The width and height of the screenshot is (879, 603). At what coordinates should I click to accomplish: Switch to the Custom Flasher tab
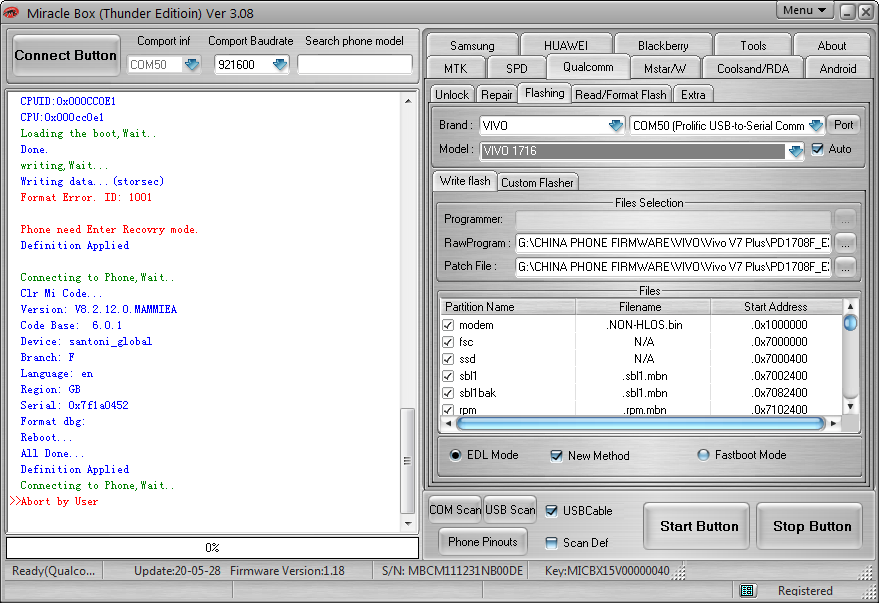[537, 183]
